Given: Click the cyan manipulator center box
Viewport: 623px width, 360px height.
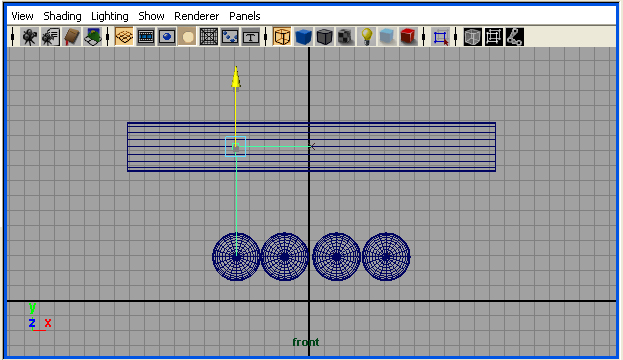Looking at the screenshot, I should click(x=236, y=147).
